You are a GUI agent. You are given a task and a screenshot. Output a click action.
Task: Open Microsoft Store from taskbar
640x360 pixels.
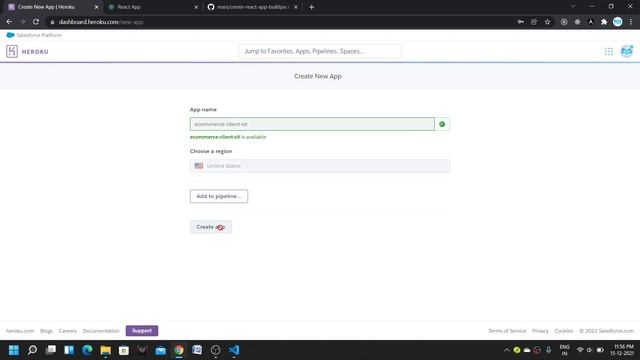124,350
